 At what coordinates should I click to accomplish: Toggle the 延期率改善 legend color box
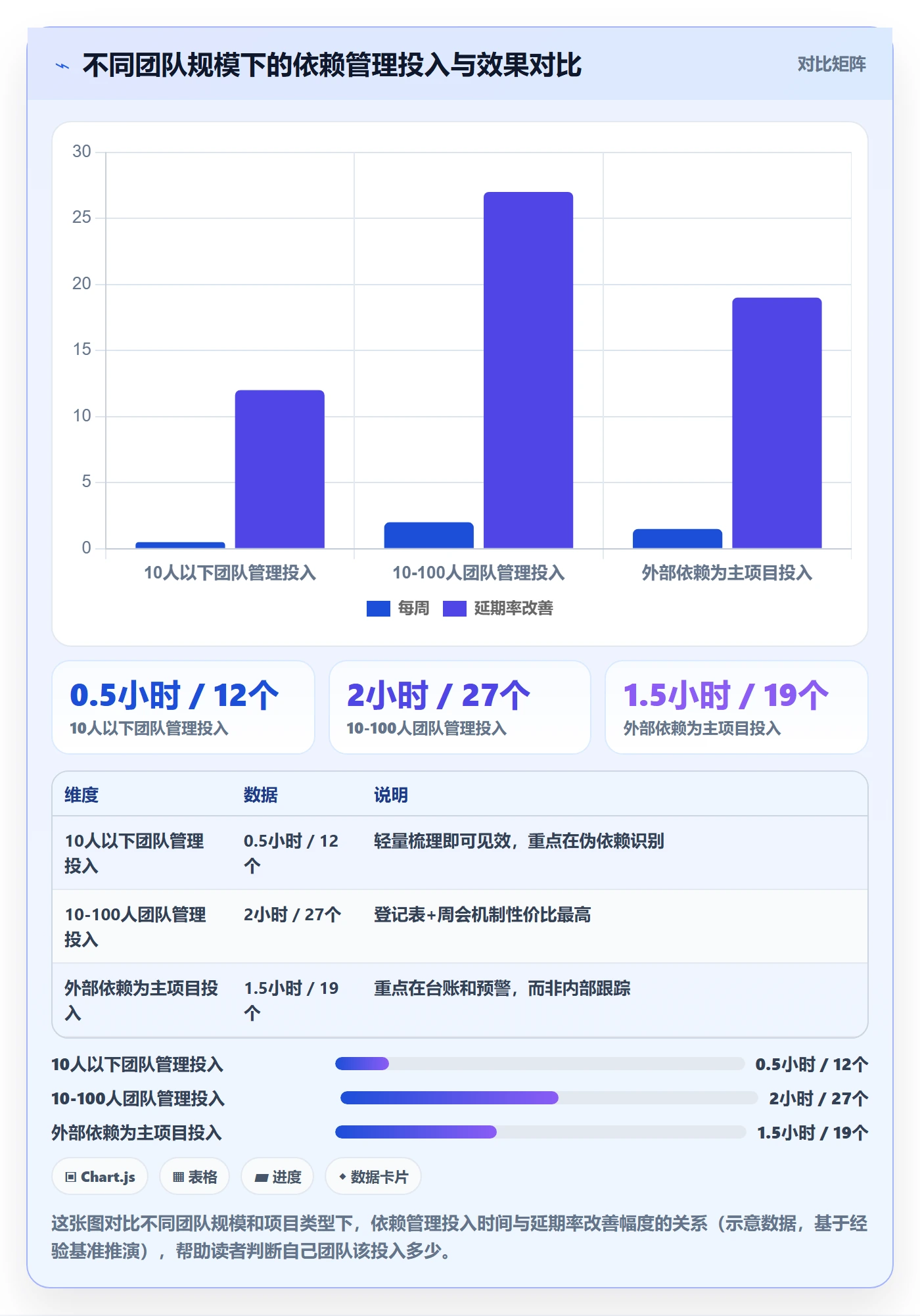tap(454, 609)
